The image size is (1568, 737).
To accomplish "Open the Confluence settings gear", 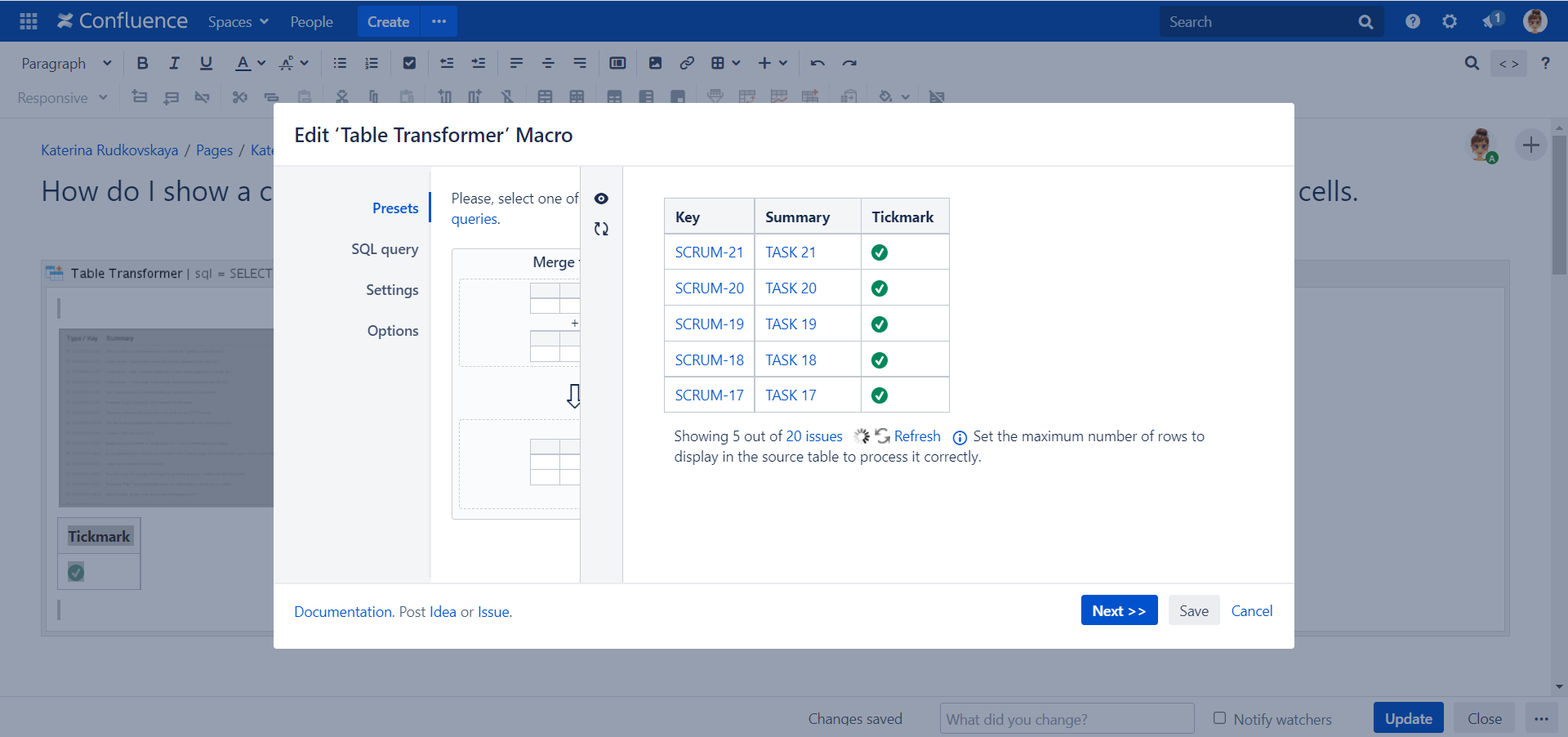I will pyautogui.click(x=1450, y=22).
